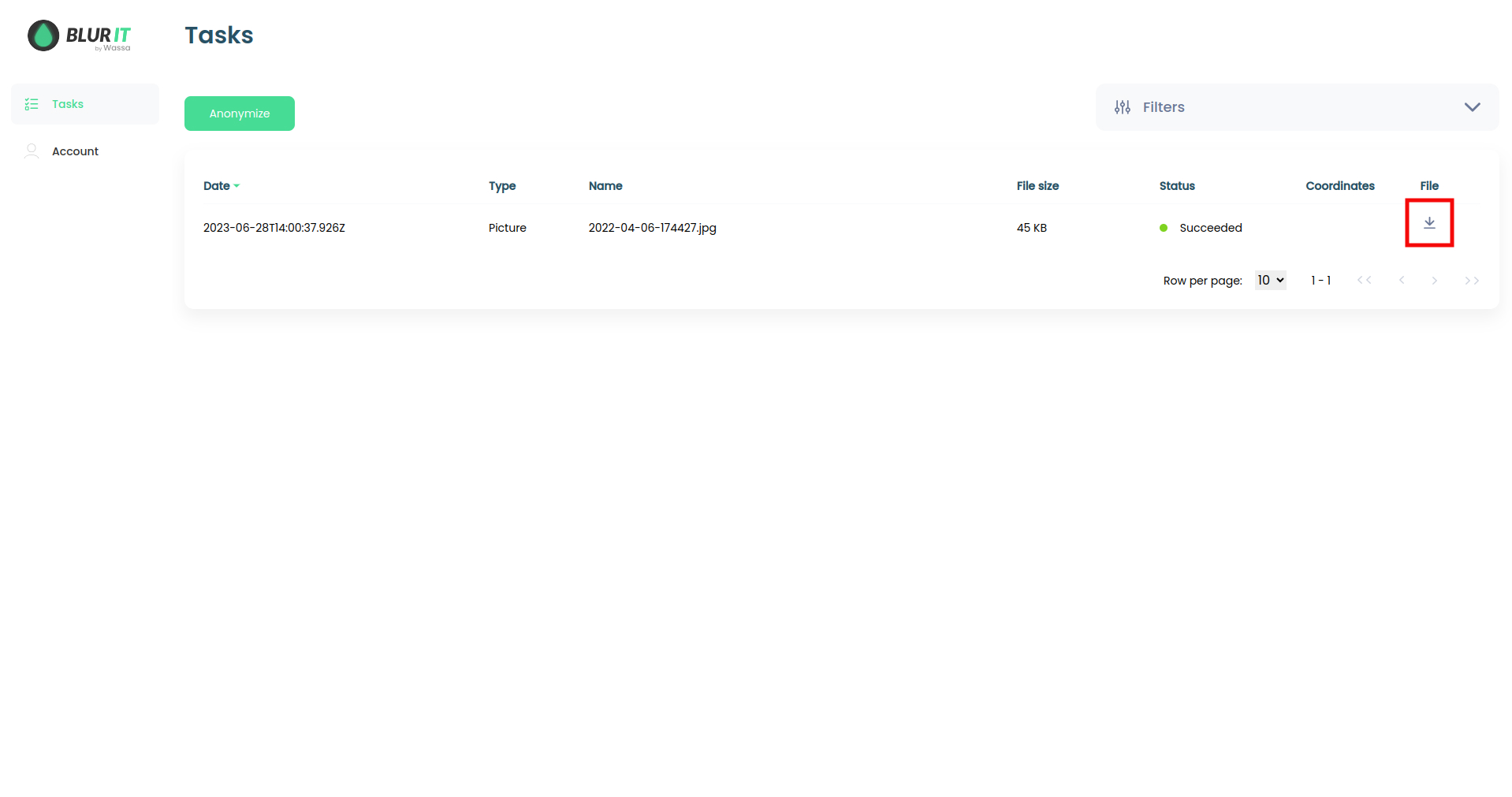Jump to last page with double-right arrows
Viewport: 1512px width, 797px height.
[1471, 281]
